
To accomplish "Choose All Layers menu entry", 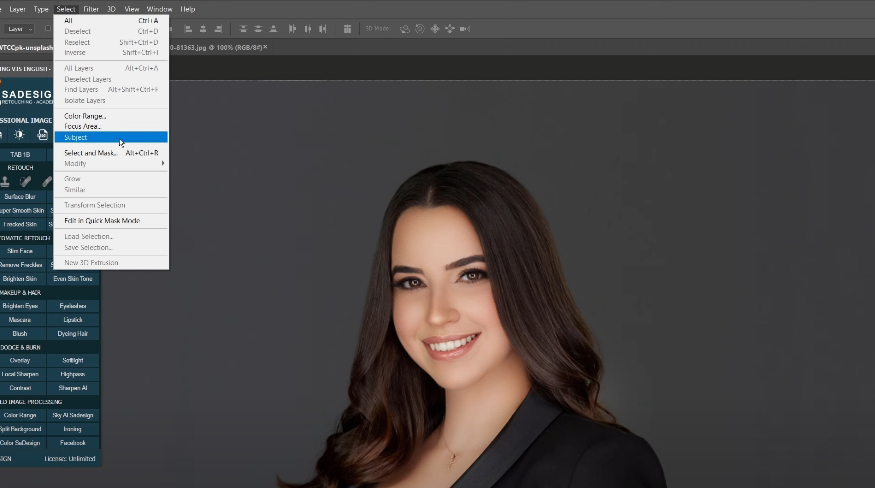I will tap(111, 68).
